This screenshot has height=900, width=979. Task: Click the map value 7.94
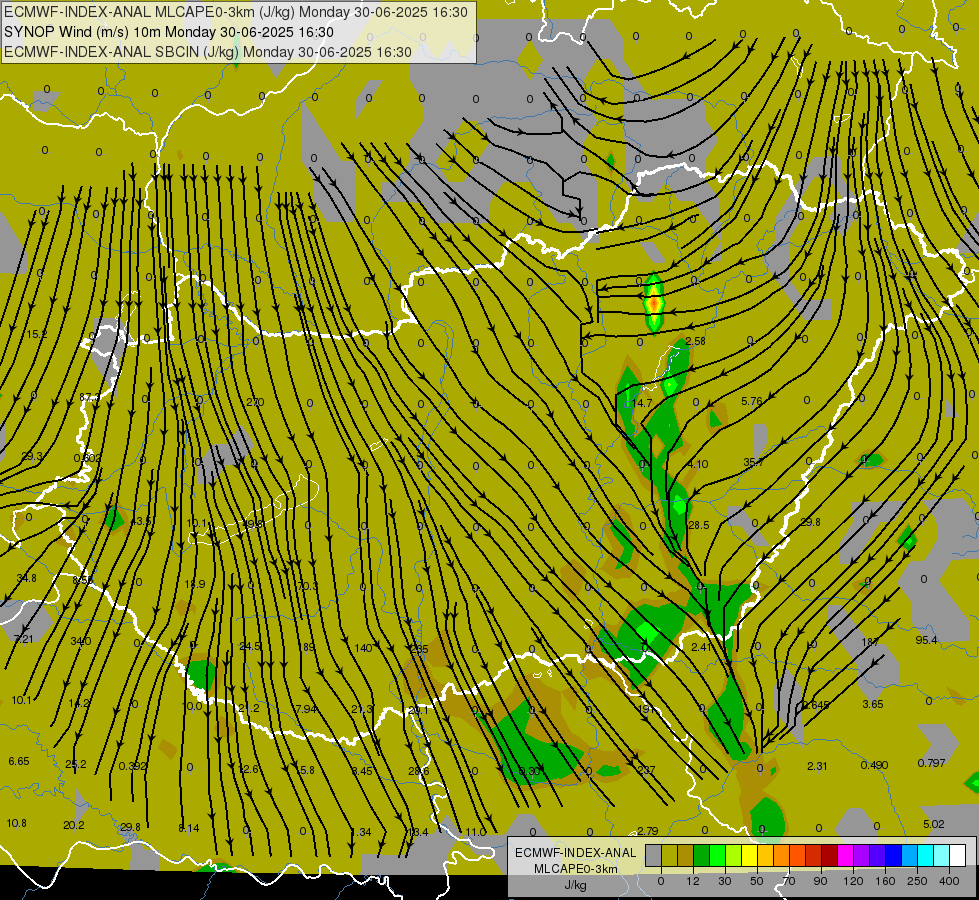pyautogui.click(x=306, y=709)
